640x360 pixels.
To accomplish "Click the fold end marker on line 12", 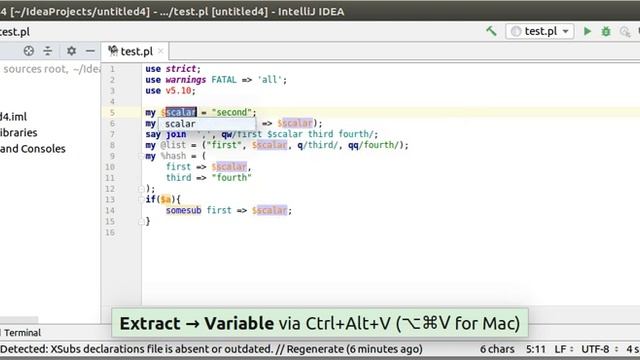I will [x=140, y=189].
